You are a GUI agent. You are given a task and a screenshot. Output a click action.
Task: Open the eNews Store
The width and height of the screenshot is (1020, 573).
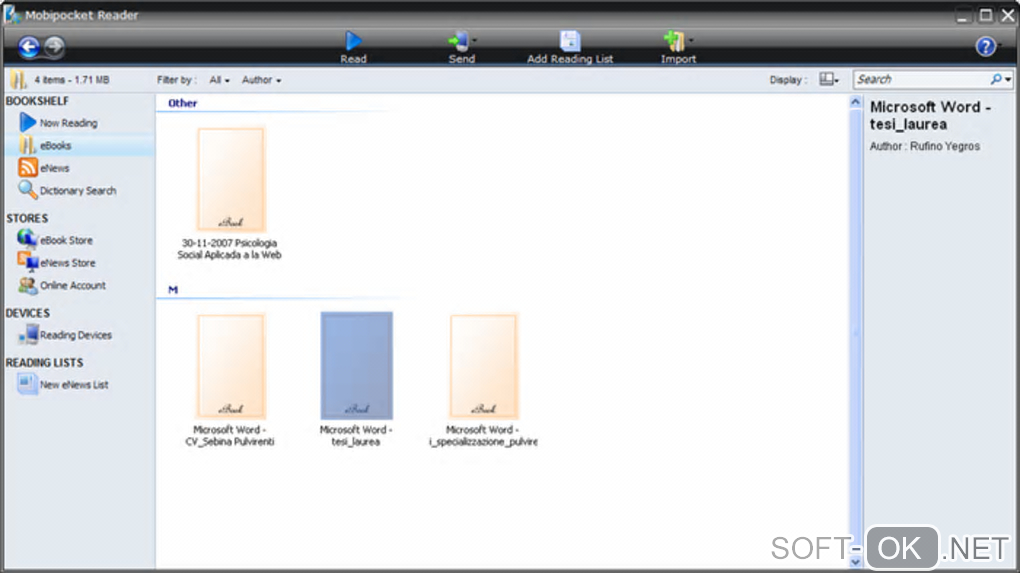click(57, 263)
